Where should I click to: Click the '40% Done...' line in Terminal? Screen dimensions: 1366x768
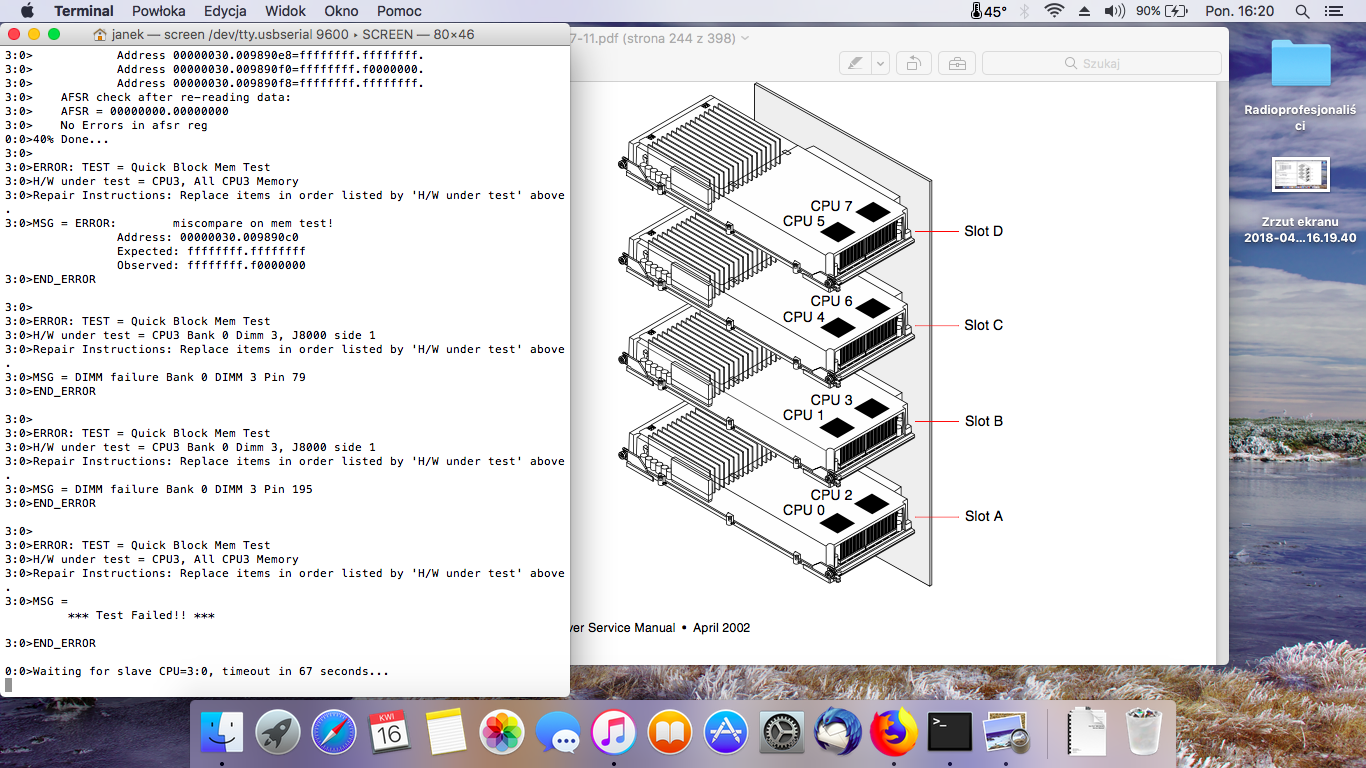click(57, 139)
